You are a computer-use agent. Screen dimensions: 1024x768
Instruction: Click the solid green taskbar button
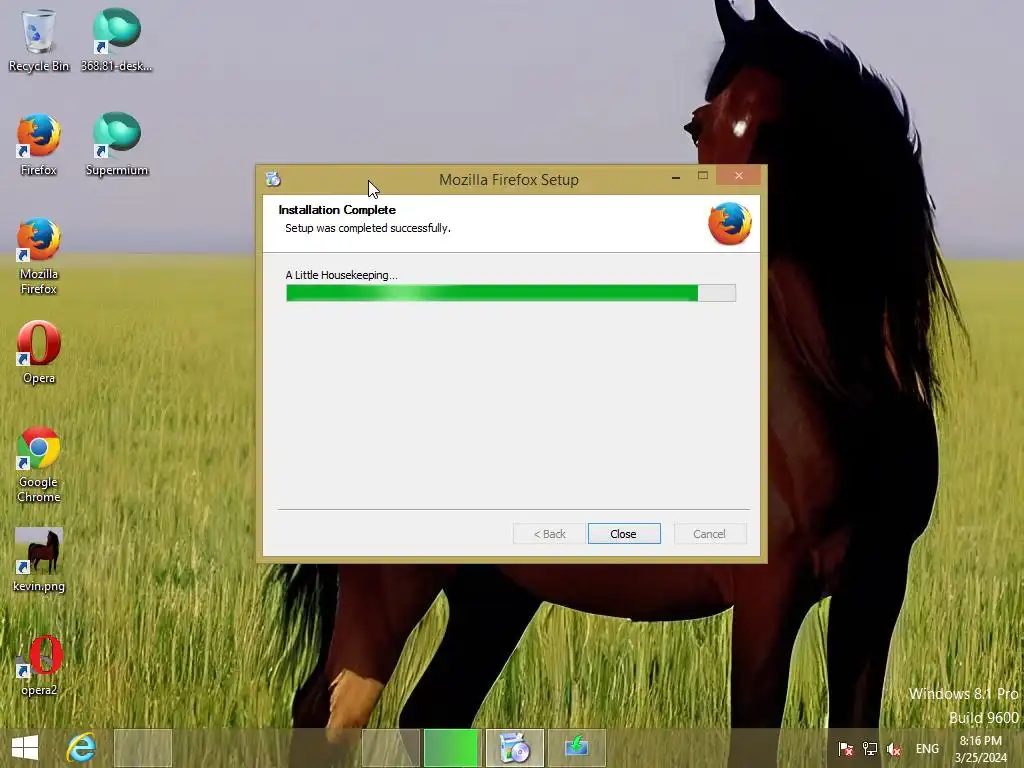pyautogui.click(x=451, y=748)
